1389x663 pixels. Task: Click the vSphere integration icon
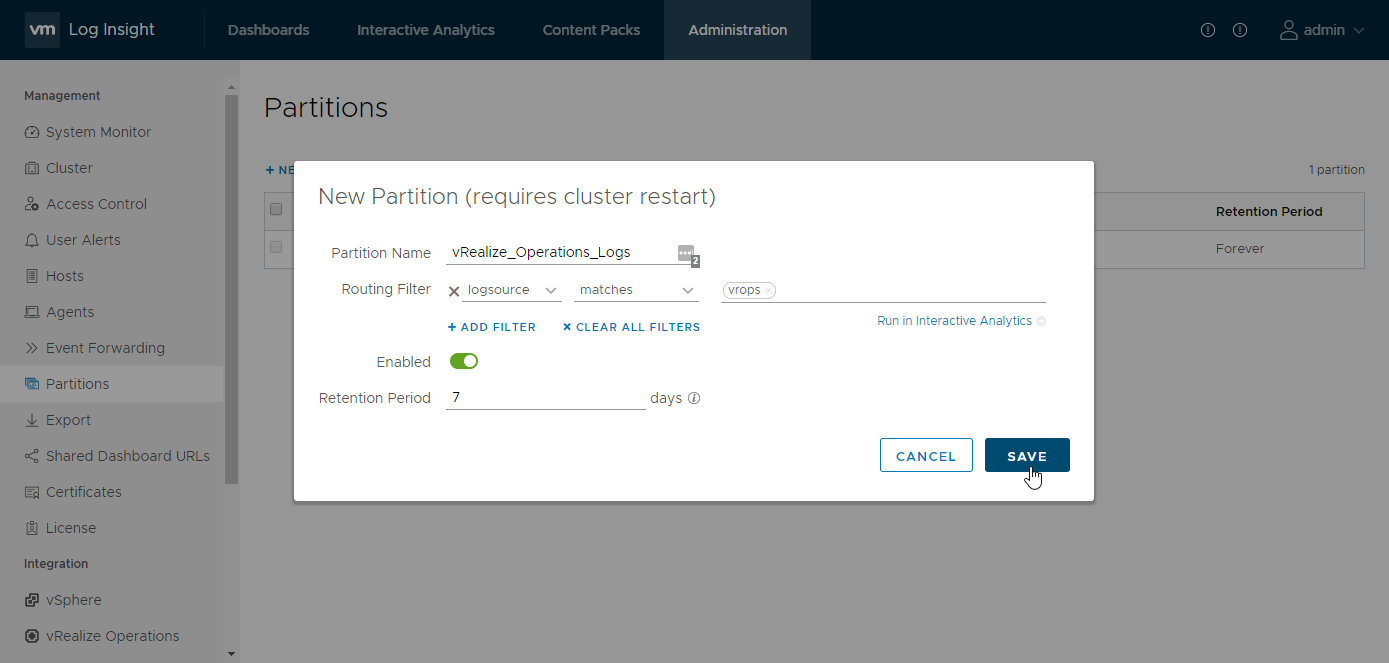click(32, 600)
